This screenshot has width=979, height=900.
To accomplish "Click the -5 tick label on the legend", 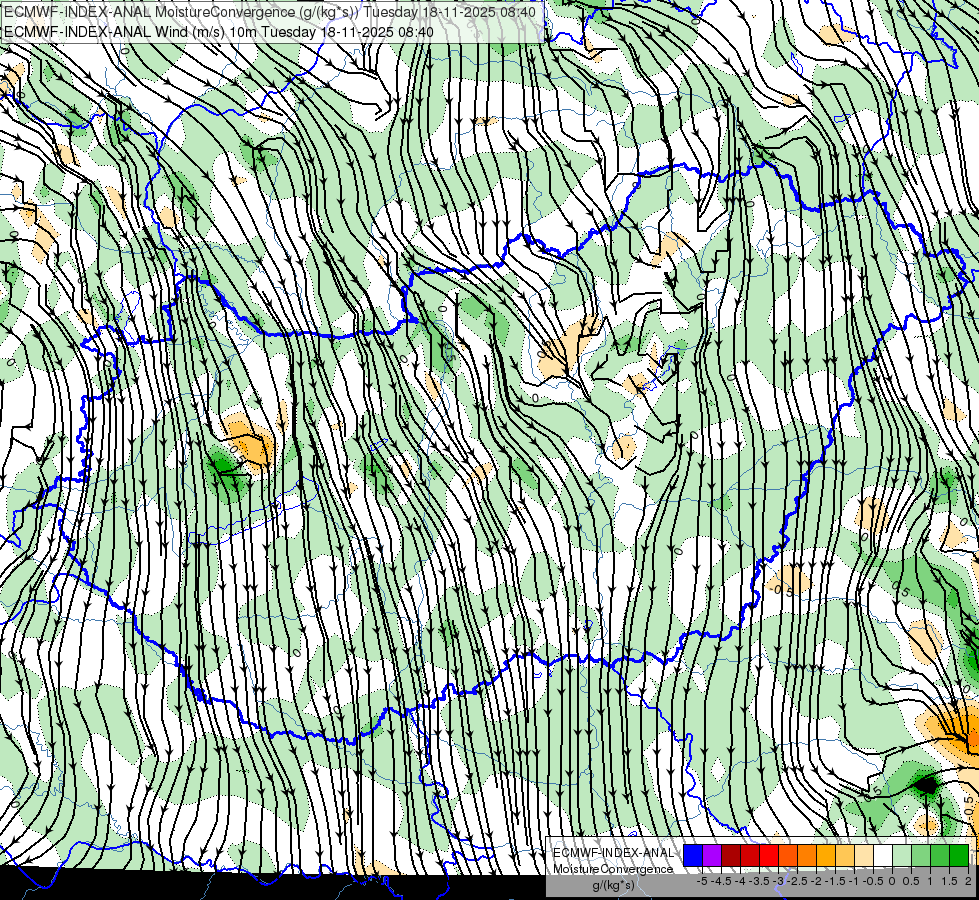I will point(702,881).
